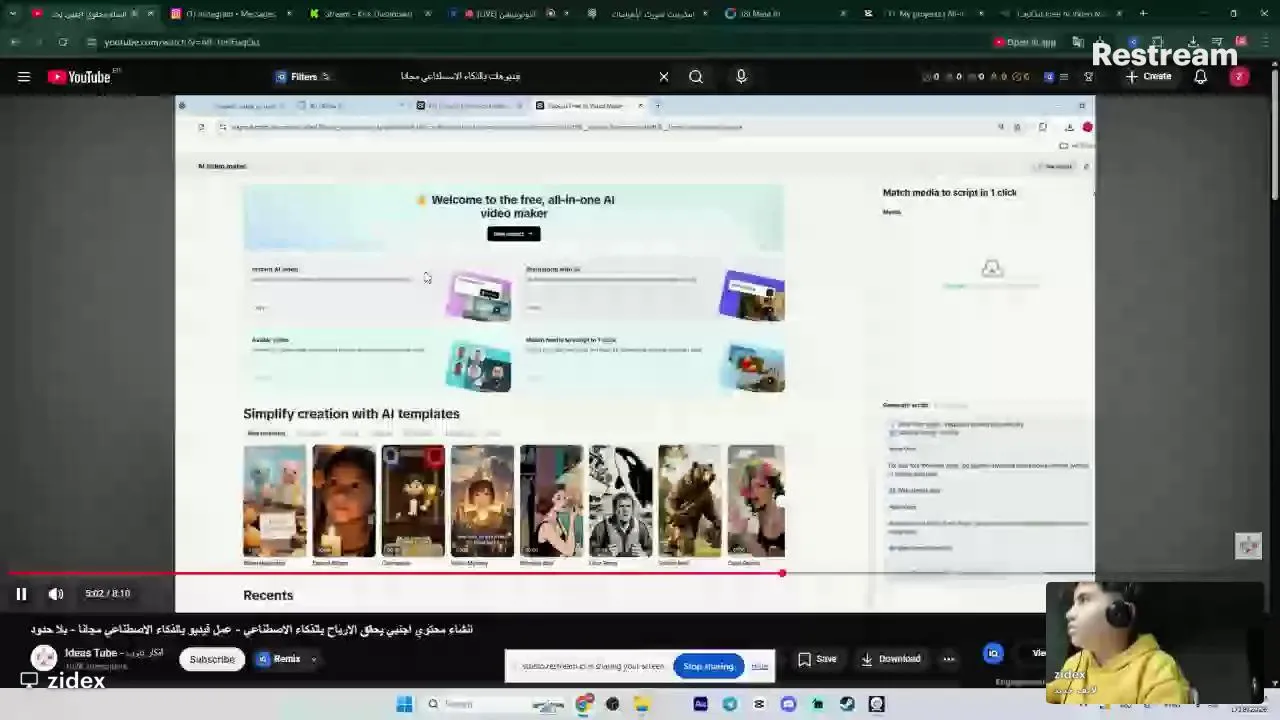The height and width of the screenshot is (720, 1280).
Task: Click the red playhead on the progress bar
Action: pos(782,574)
